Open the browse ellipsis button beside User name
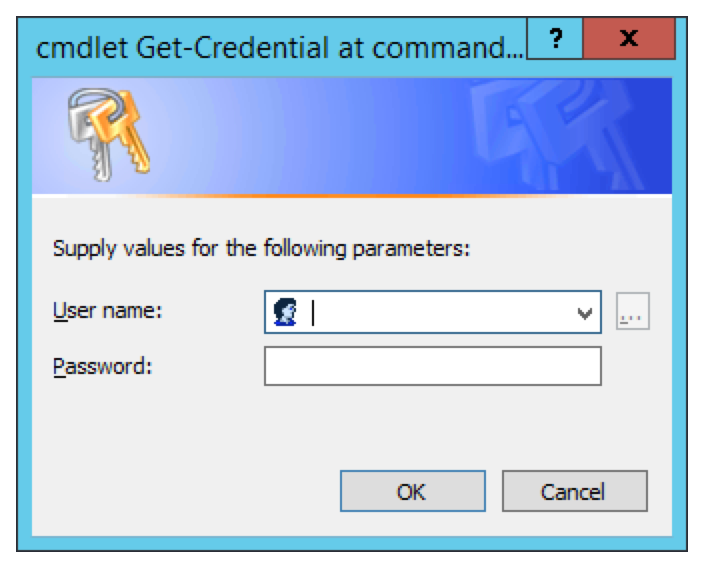Image resolution: width=702 pixels, height=574 pixels. (632, 313)
